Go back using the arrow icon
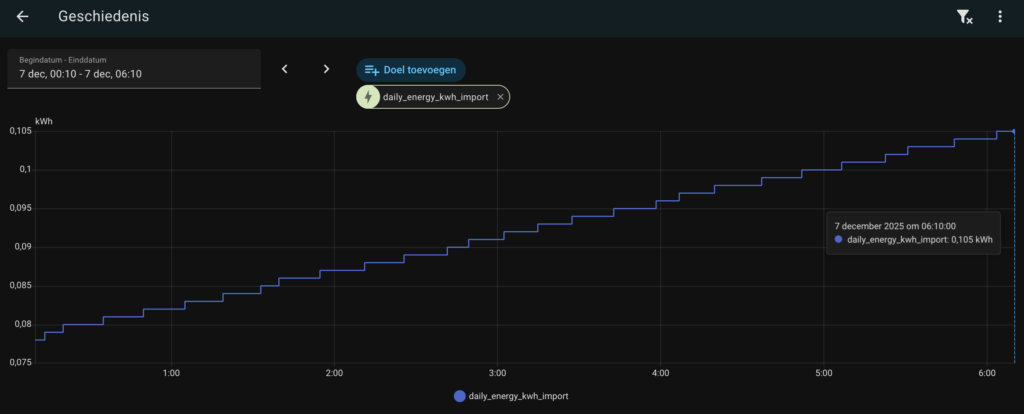 click(x=22, y=17)
